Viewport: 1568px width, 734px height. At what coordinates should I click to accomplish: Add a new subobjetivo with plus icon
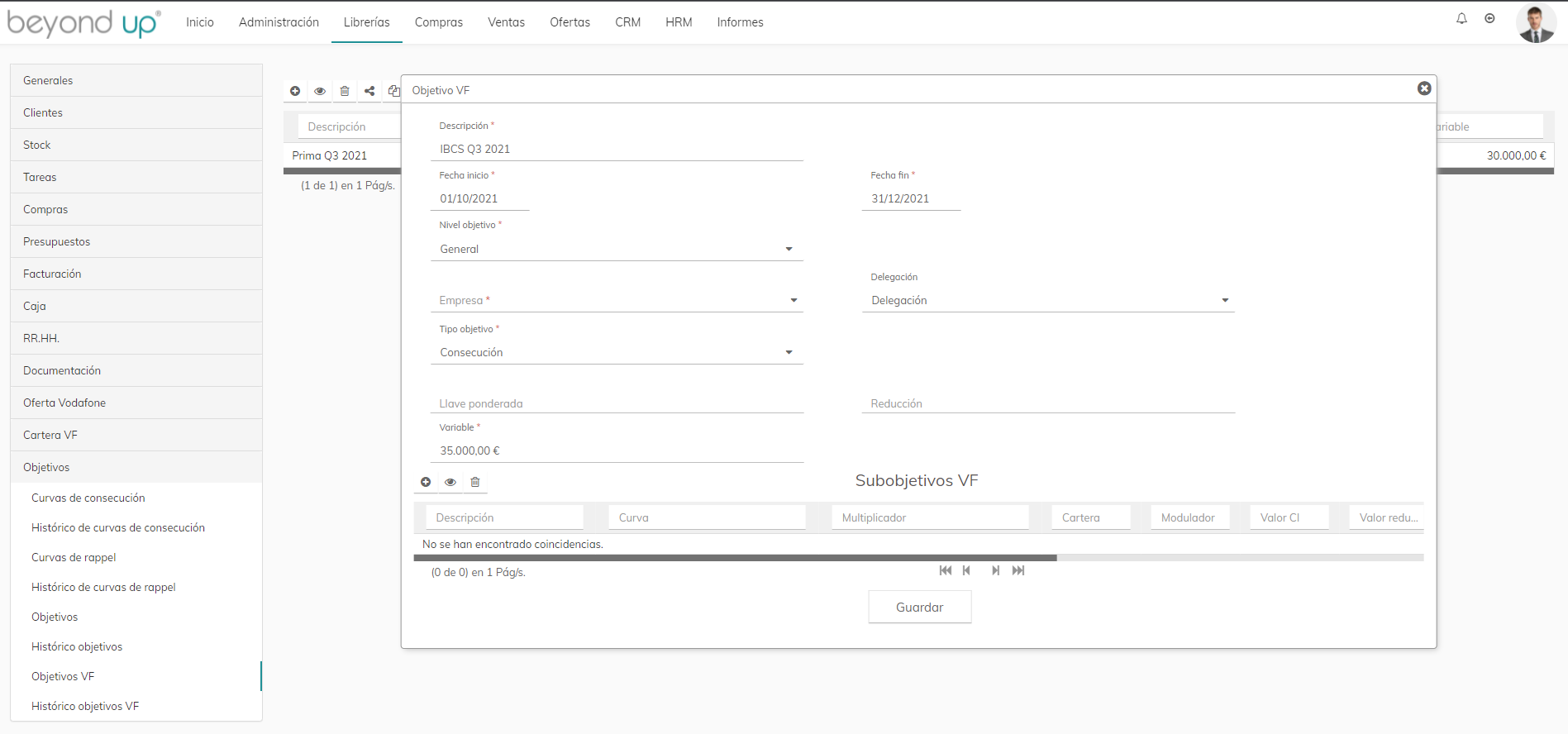coord(426,482)
